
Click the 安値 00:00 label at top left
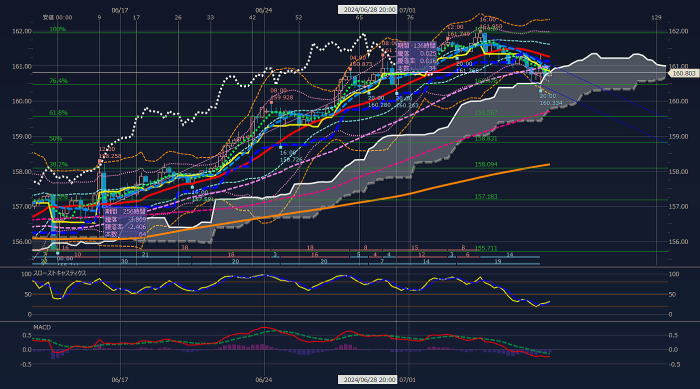click(57, 17)
